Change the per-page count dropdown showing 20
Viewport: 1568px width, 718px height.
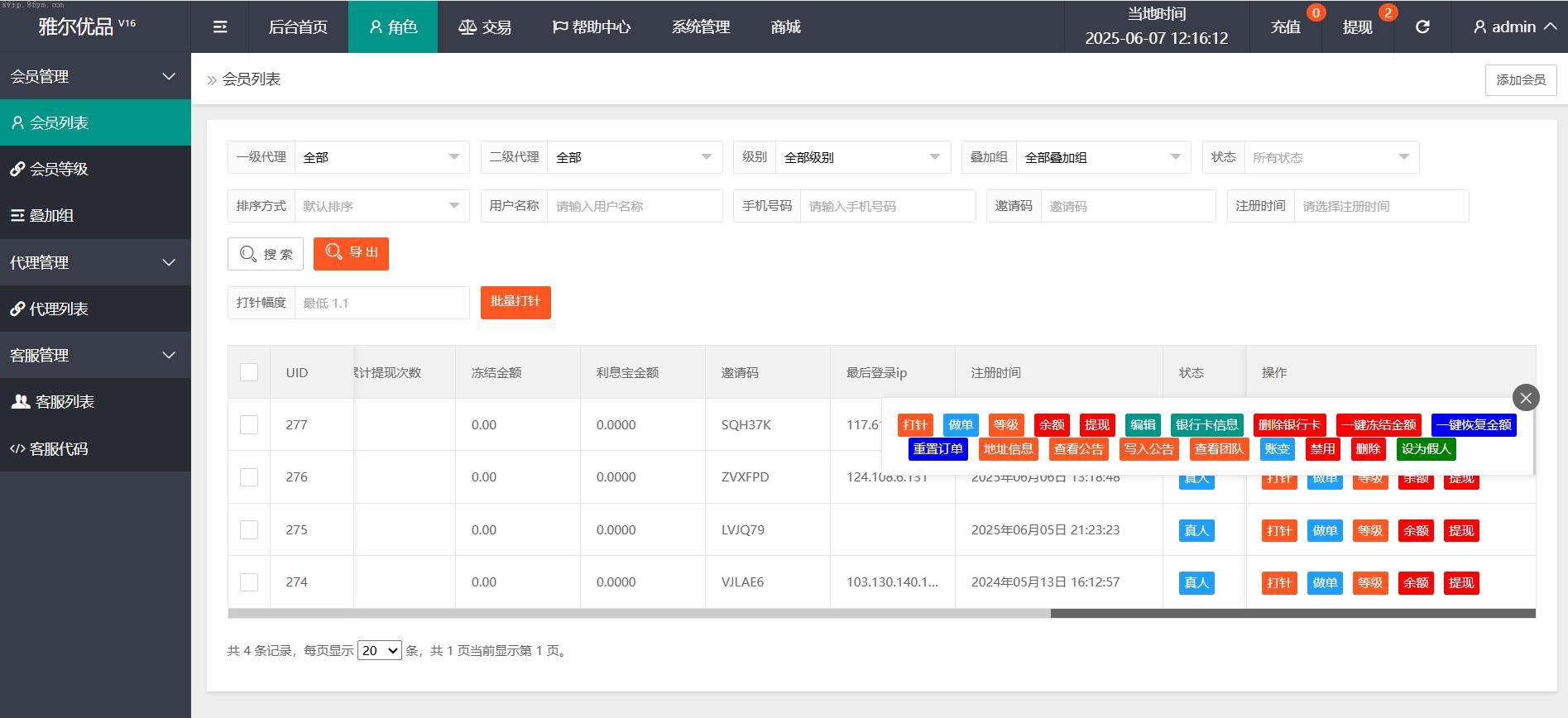379,651
